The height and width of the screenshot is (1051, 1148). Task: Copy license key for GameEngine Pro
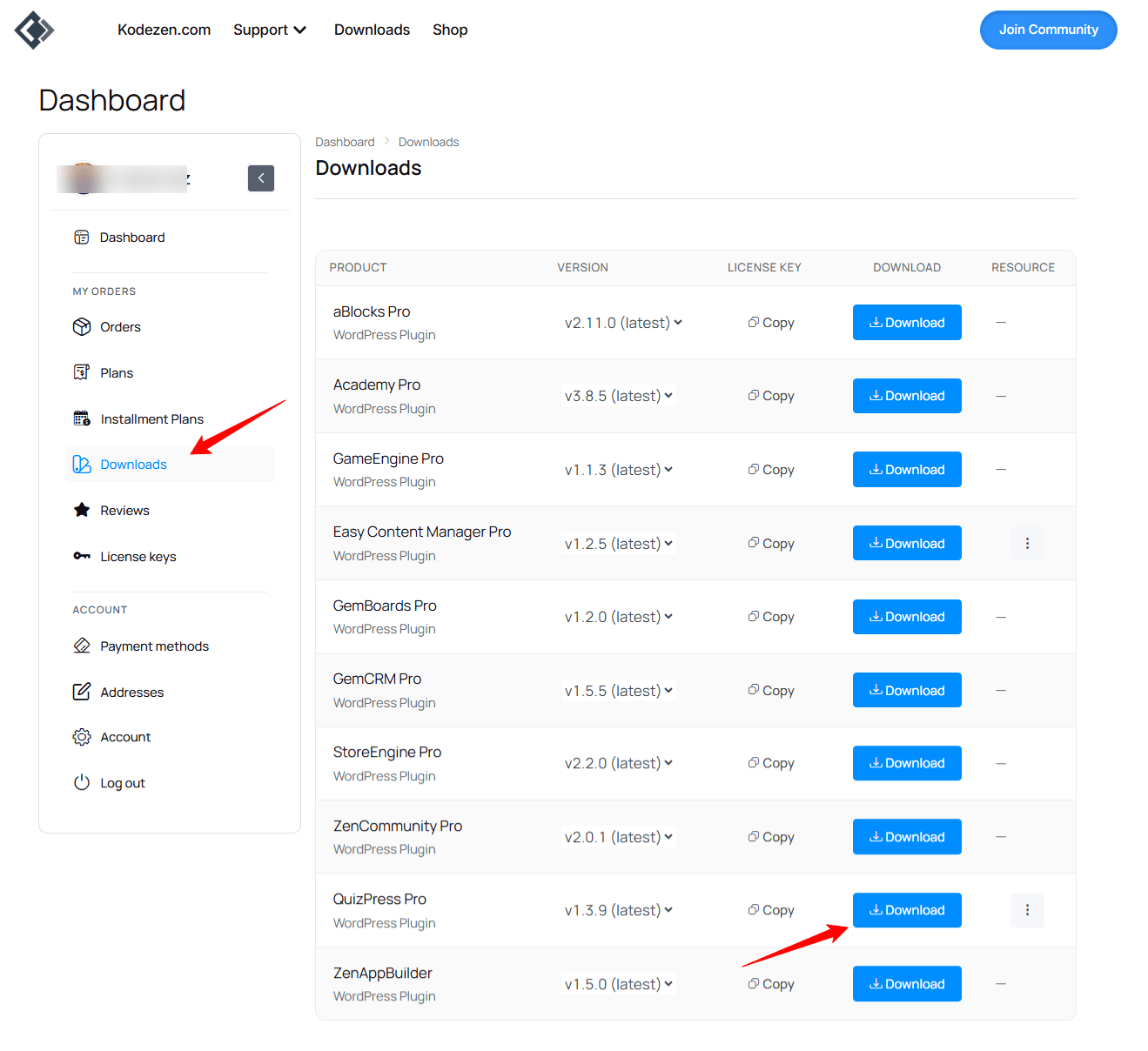pyautogui.click(x=771, y=470)
